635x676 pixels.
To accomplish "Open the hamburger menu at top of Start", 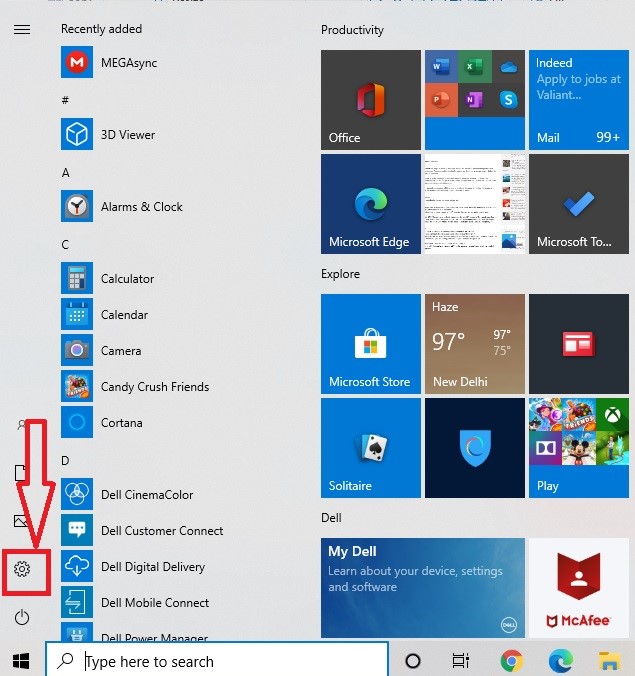I will [x=22, y=29].
